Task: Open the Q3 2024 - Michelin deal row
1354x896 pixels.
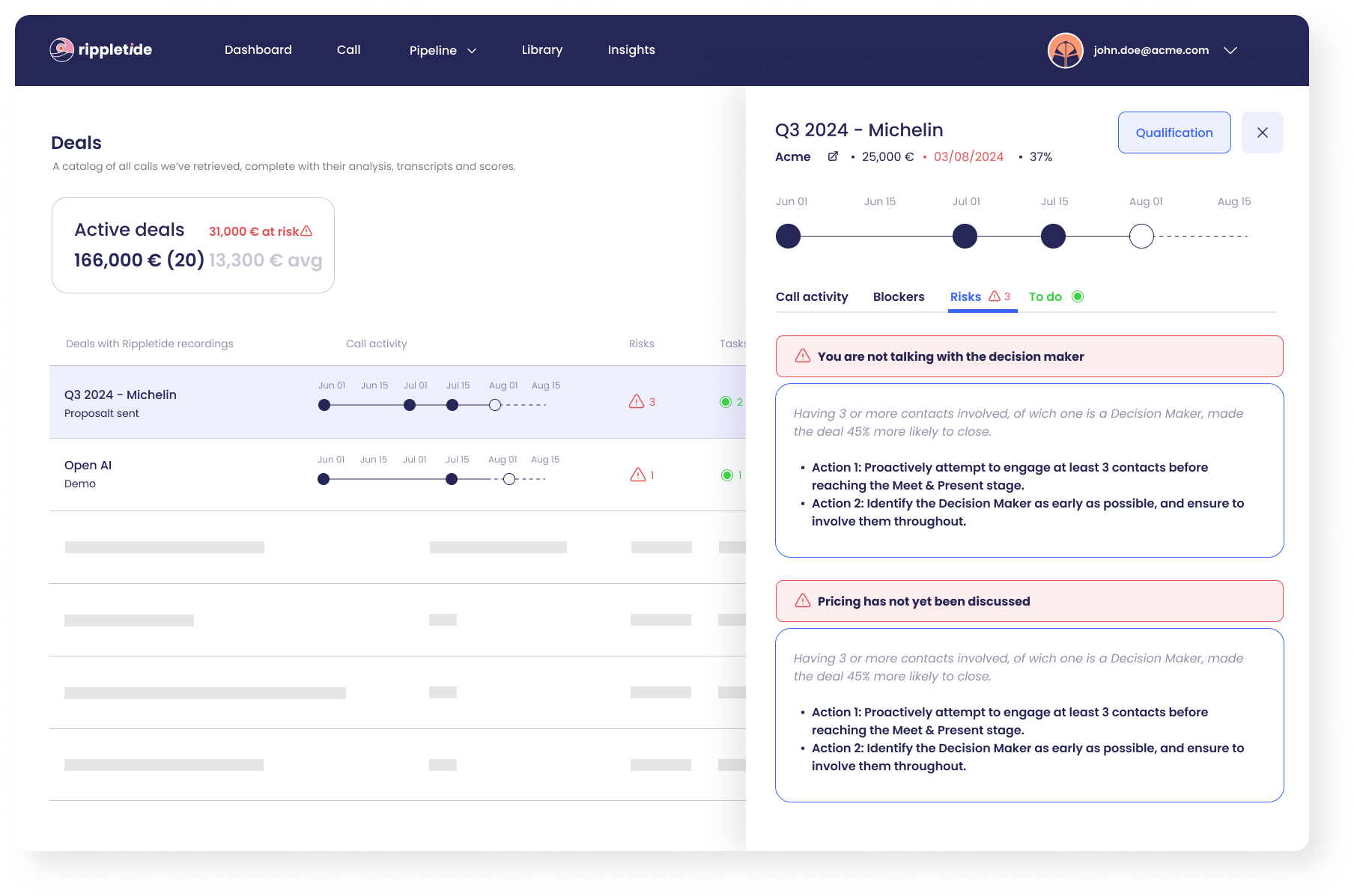Action: click(398, 402)
